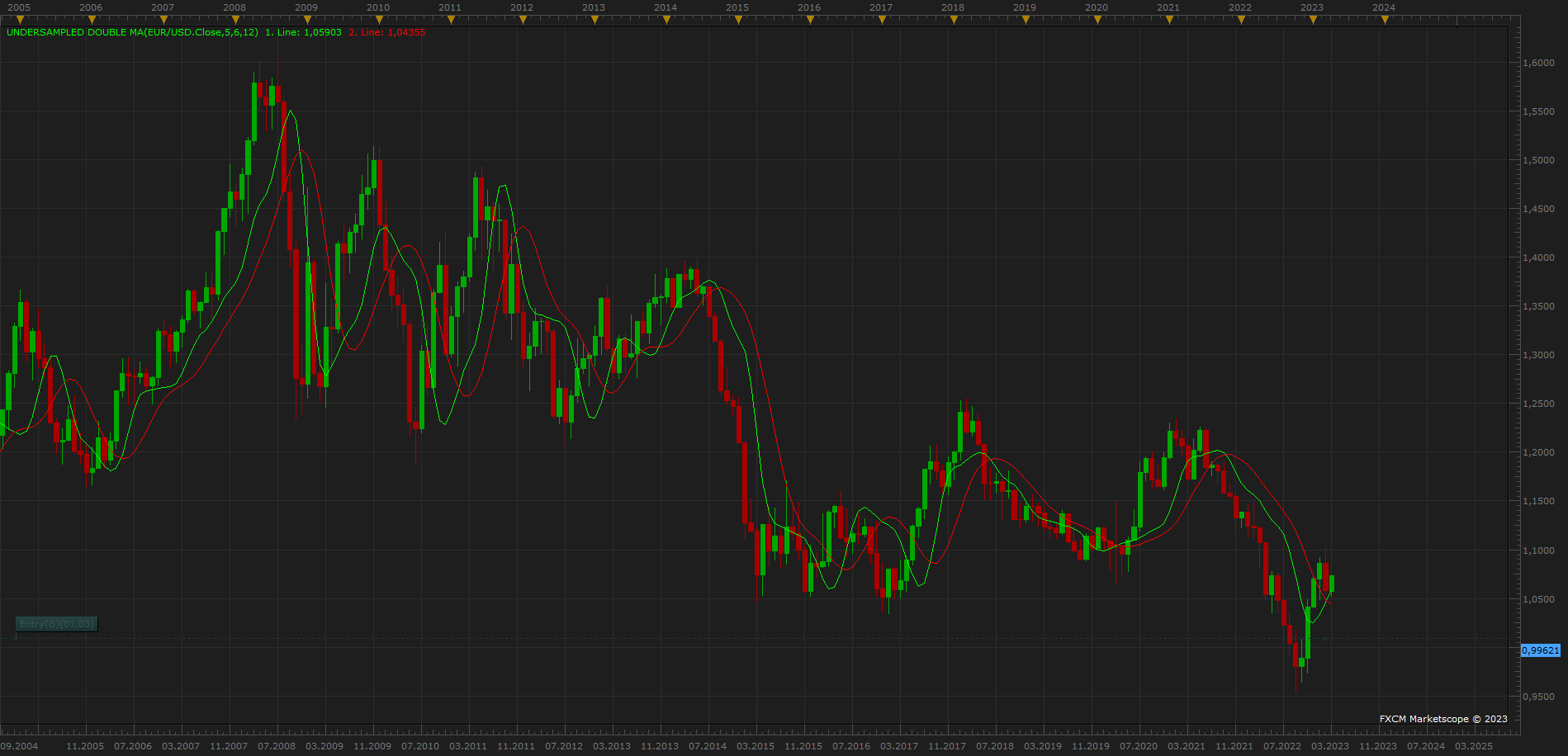Click the 1,2500 price axis label
This screenshot has width=1568, height=756.
pyautogui.click(x=1539, y=404)
